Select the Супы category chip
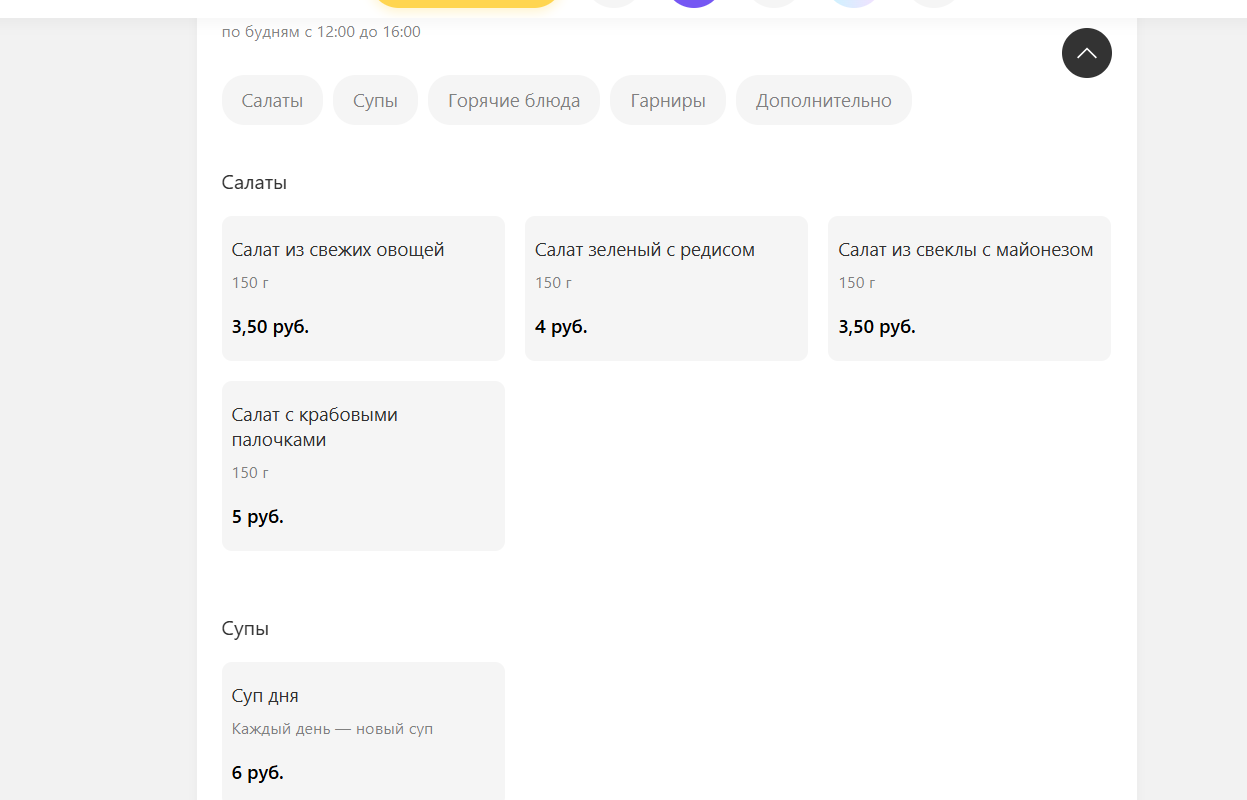 pyautogui.click(x=375, y=100)
